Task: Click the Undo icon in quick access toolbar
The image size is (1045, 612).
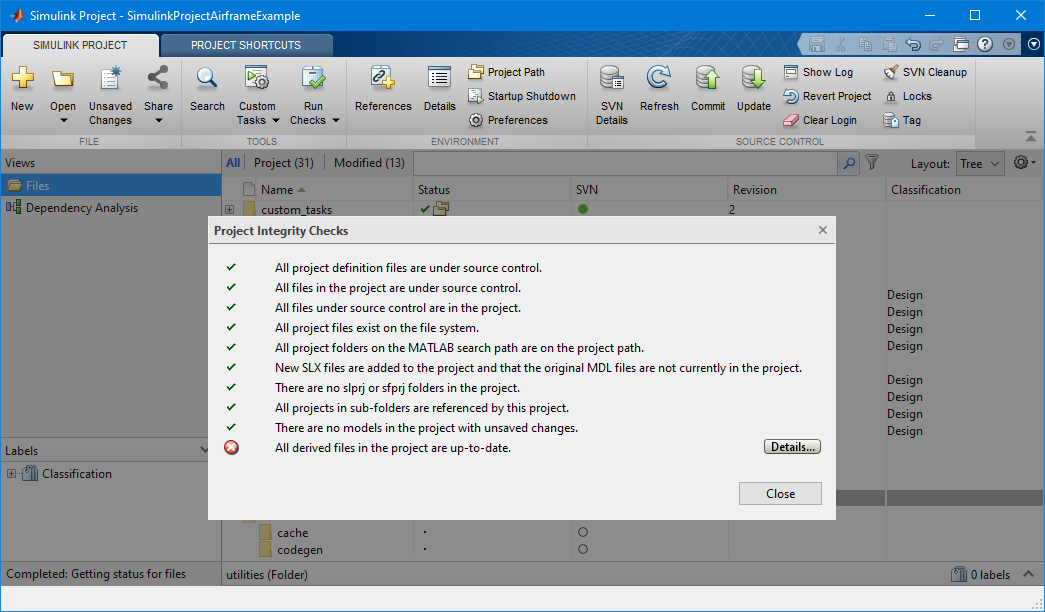Action: pos(912,45)
